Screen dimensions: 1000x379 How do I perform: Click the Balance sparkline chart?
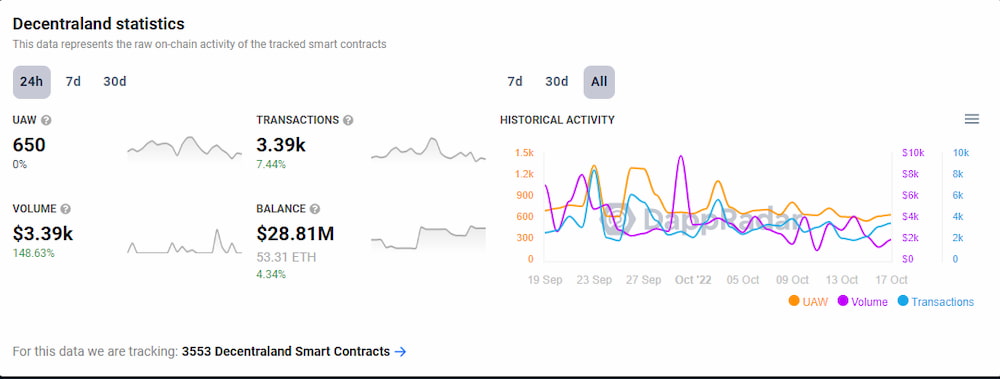click(428, 237)
